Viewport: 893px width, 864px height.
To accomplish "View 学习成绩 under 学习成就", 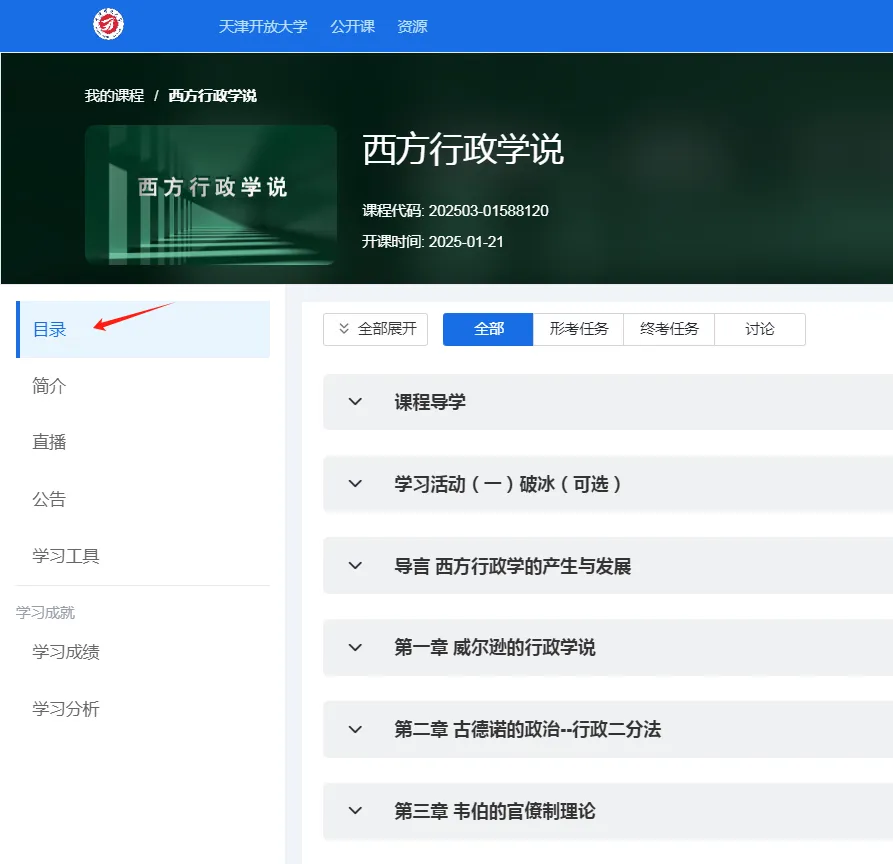I will (65, 651).
